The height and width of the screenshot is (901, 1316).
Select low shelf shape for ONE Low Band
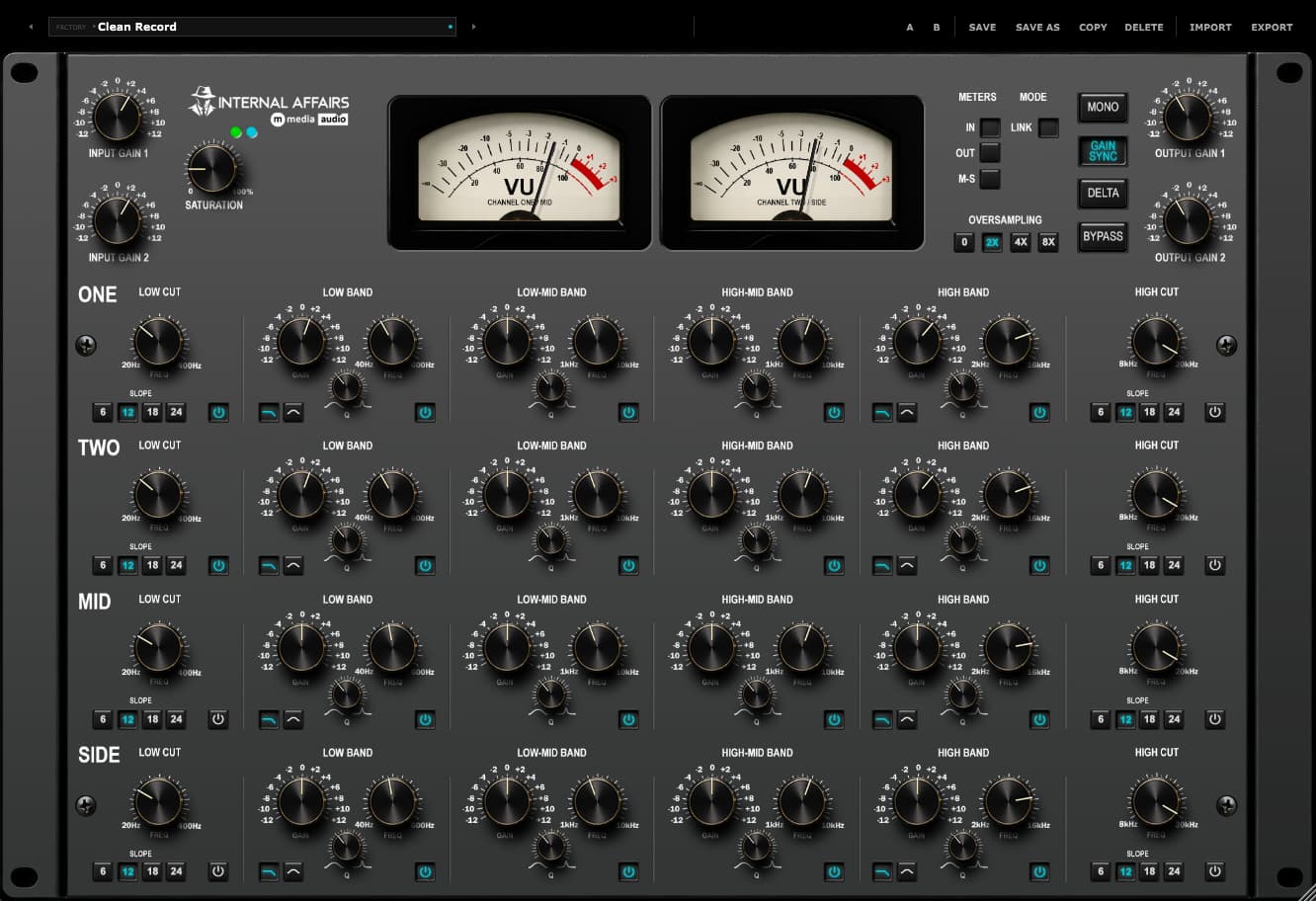pyautogui.click(x=269, y=413)
